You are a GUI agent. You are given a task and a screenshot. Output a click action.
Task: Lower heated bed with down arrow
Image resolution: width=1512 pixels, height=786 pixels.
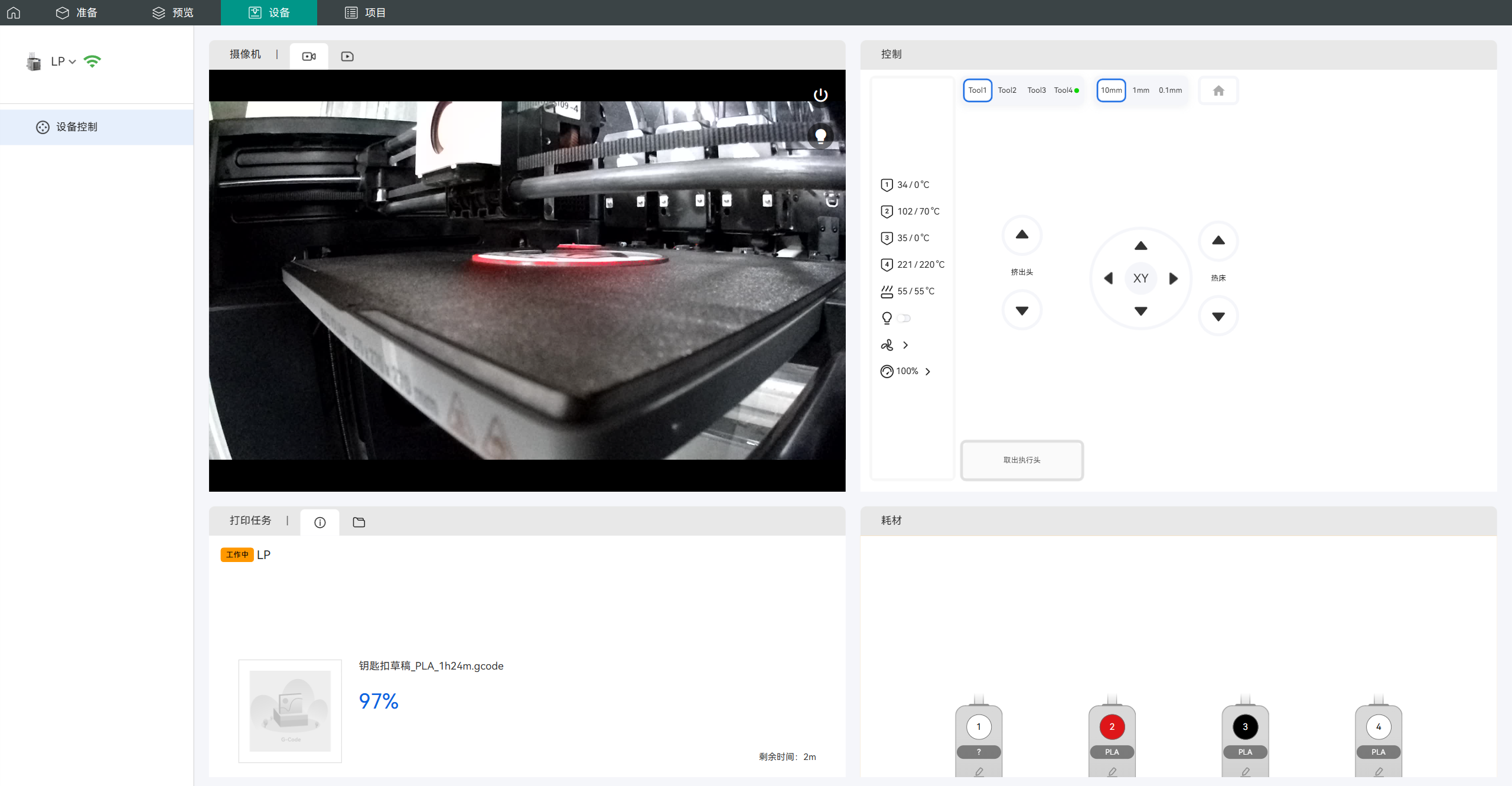1218,317
